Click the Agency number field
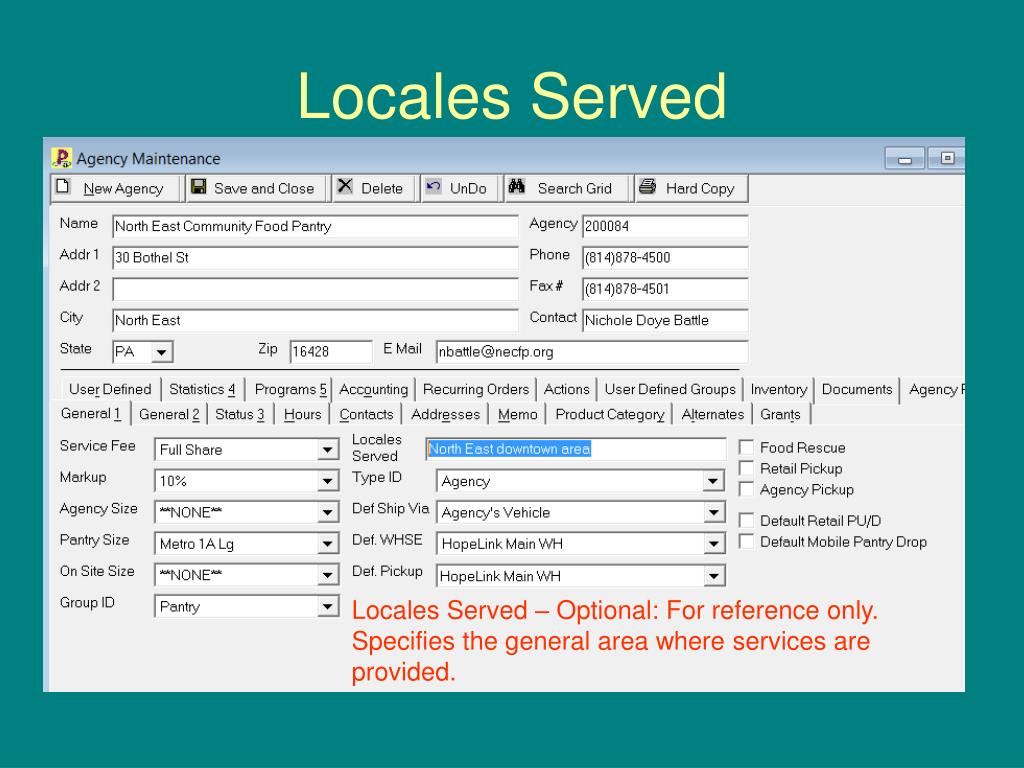This screenshot has width=1024, height=768. (x=665, y=226)
